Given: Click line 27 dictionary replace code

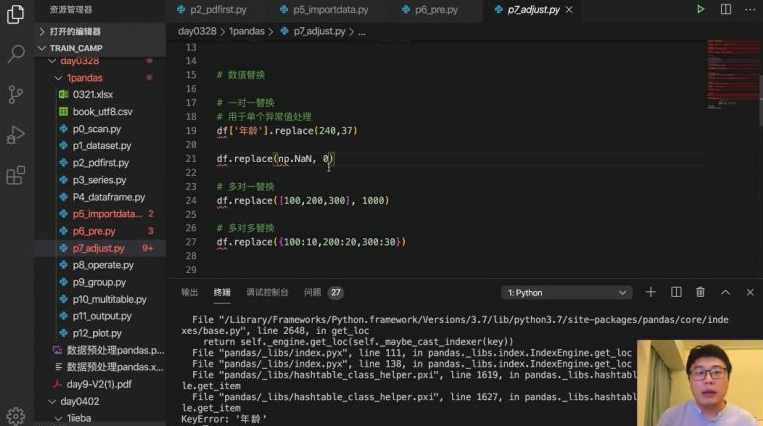Looking at the screenshot, I should coord(311,242).
